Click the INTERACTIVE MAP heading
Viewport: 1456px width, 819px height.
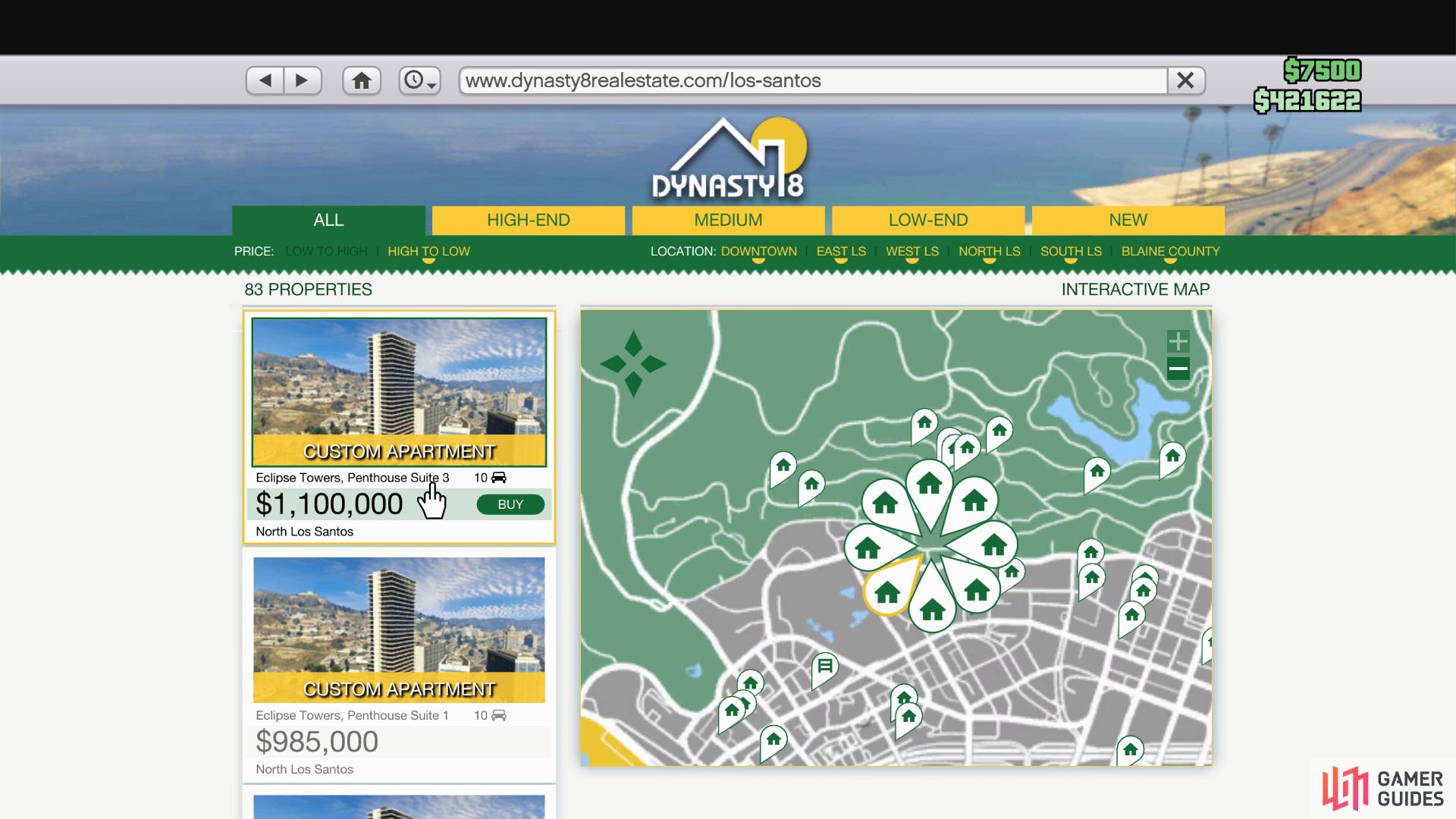point(1135,289)
